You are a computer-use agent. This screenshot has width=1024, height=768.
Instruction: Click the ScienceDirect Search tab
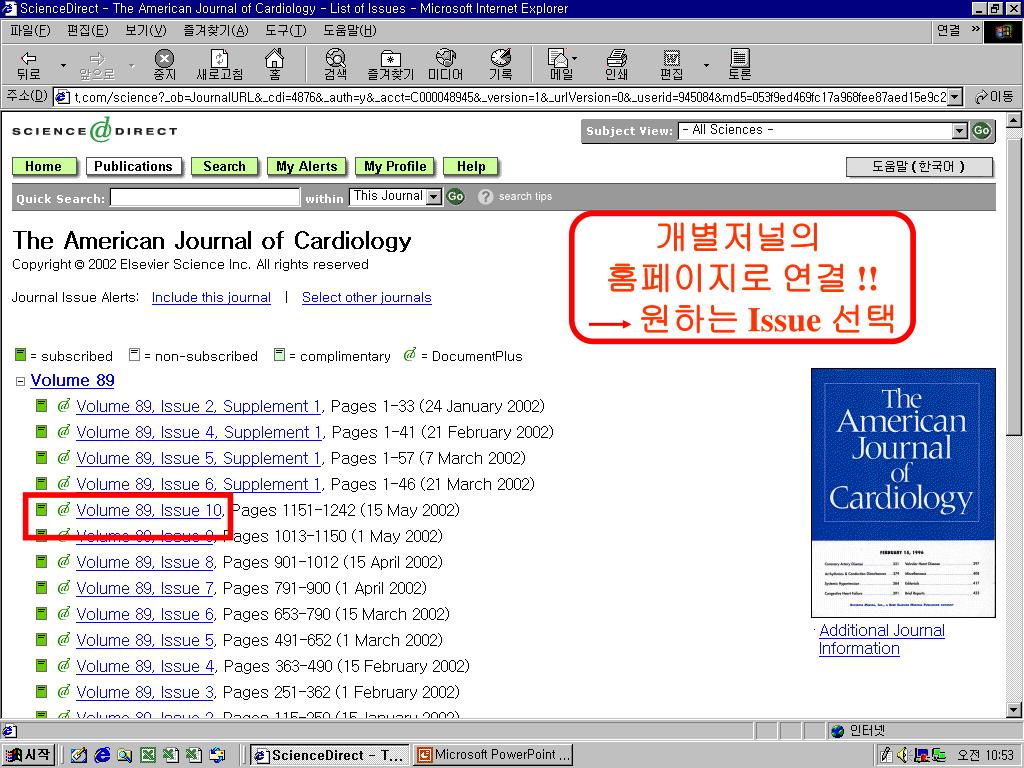(x=225, y=167)
